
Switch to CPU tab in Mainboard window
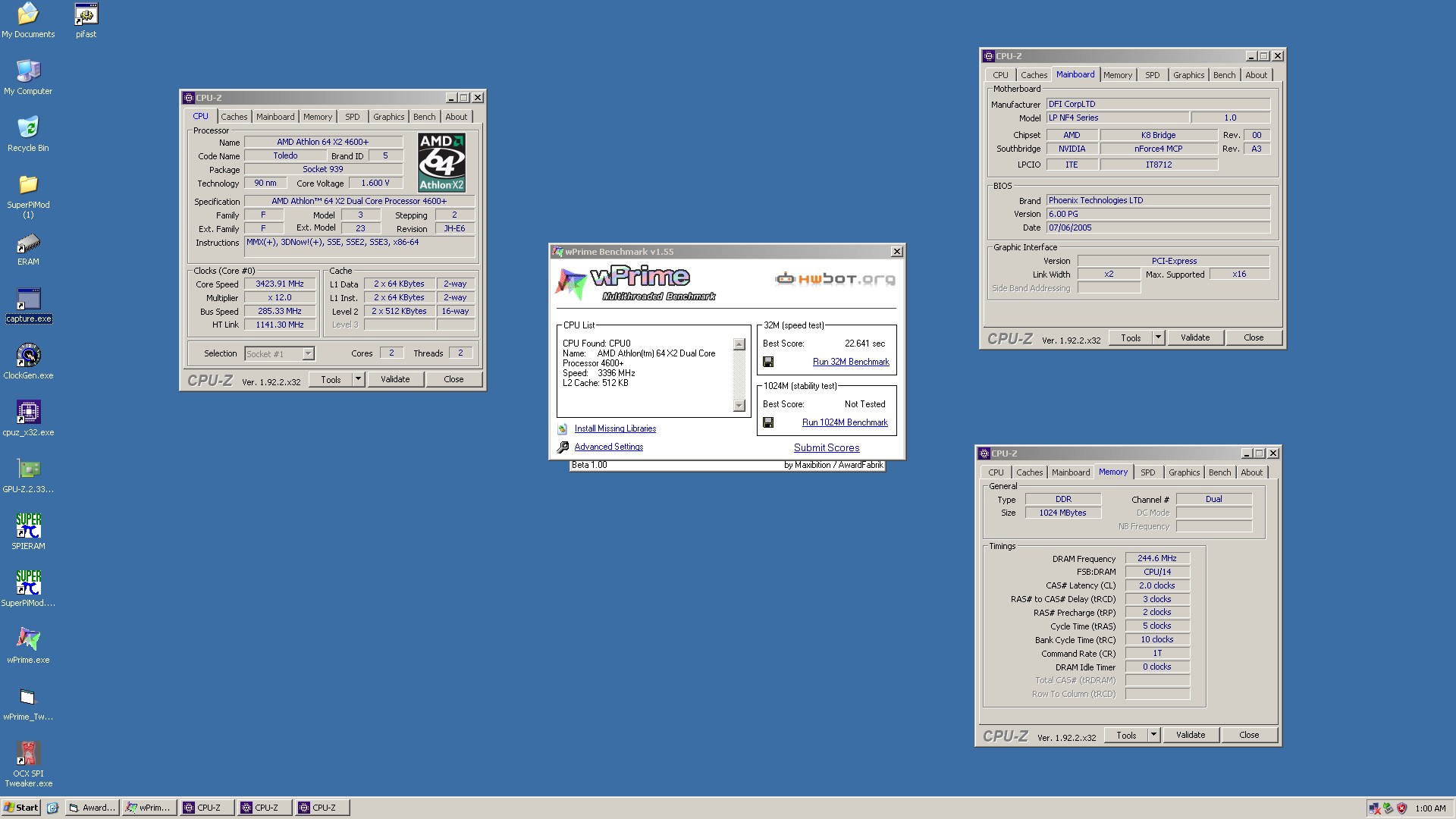(1000, 75)
